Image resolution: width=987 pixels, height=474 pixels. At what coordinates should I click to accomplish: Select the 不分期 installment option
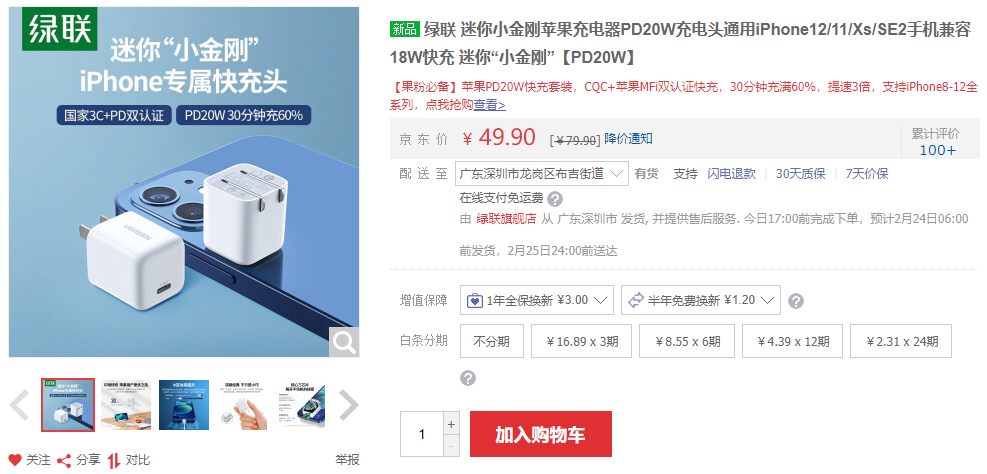tap(492, 341)
